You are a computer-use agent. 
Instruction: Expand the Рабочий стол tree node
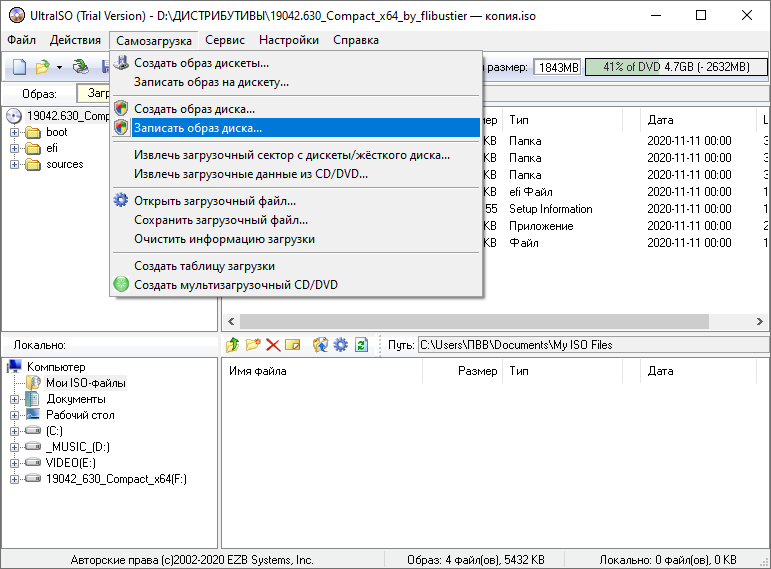coord(14,415)
